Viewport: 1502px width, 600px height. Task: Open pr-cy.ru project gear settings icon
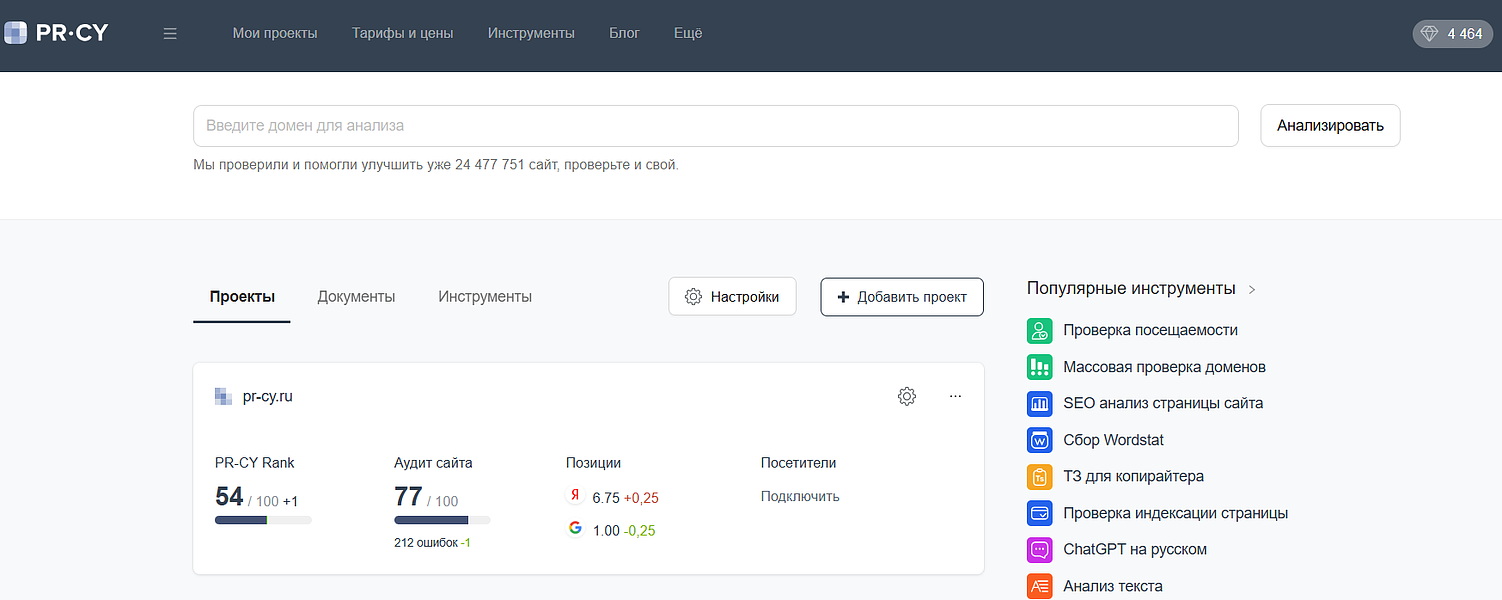(907, 397)
